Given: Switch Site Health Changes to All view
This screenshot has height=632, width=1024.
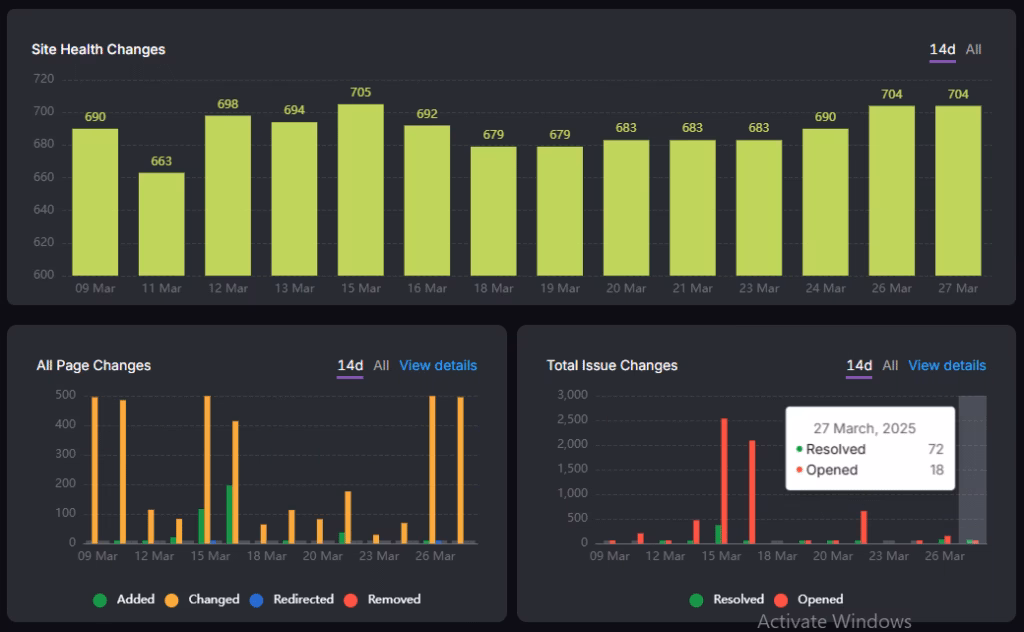Looking at the screenshot, I should click(x=976, y=49).
